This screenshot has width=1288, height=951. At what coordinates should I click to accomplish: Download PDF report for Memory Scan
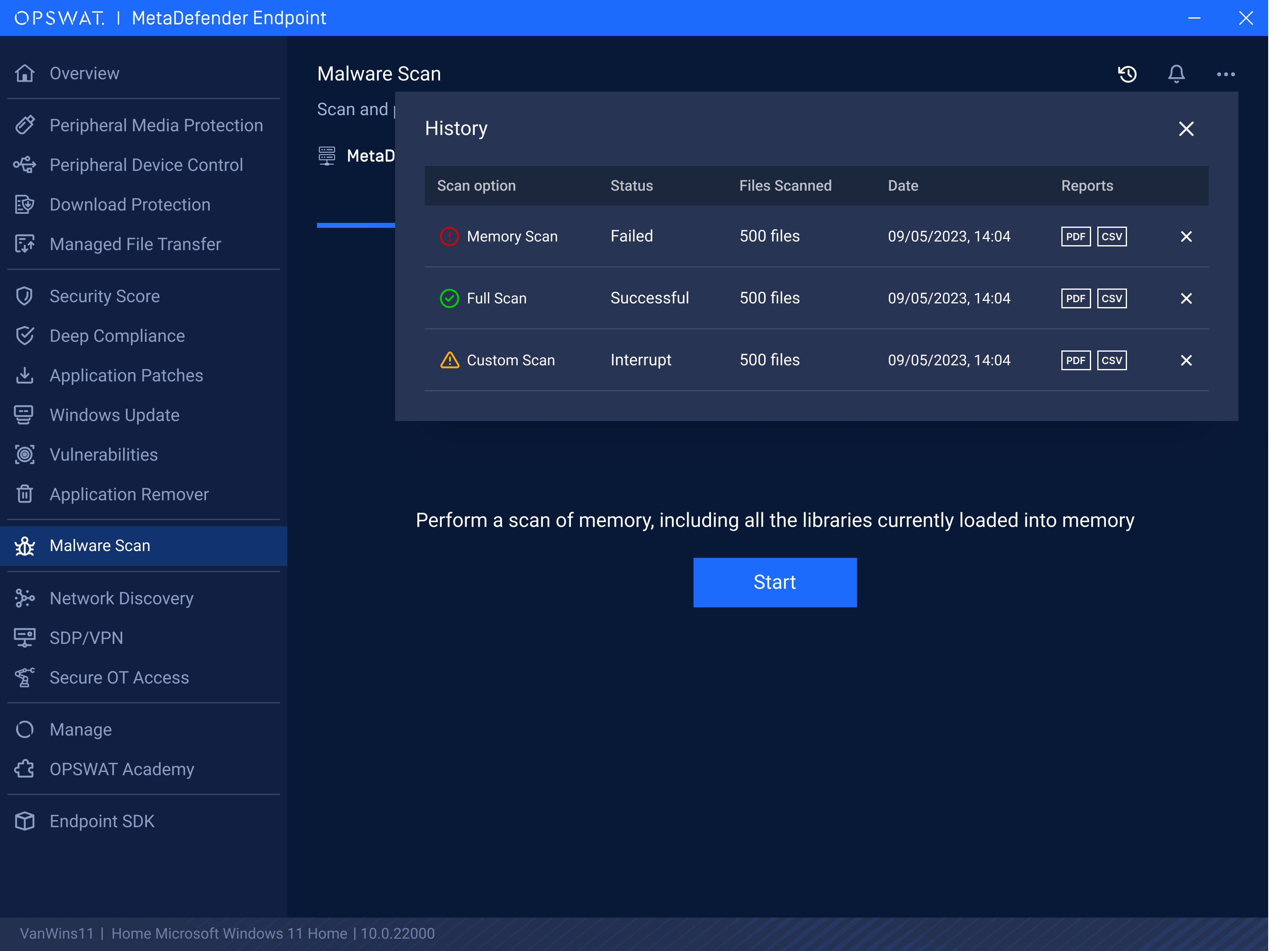(x=1075, y=237)
